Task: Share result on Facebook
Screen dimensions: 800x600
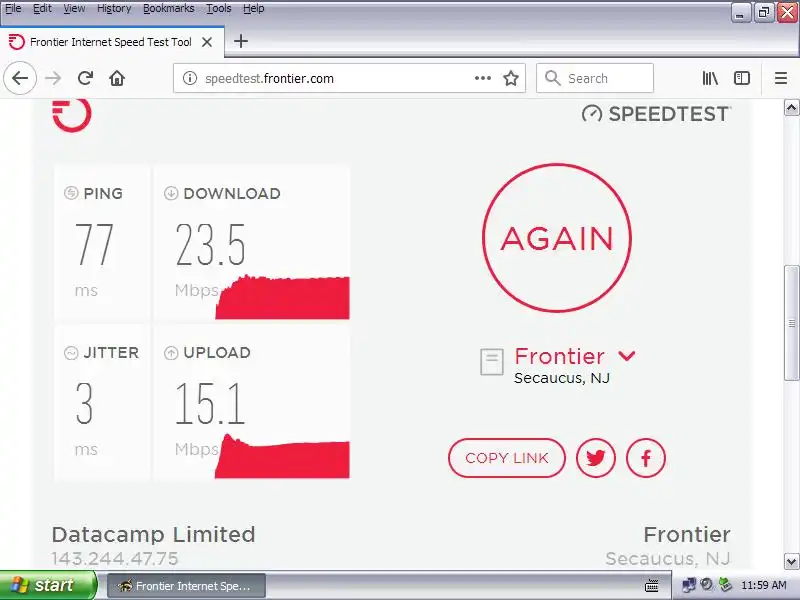Action: pos(645,458)
